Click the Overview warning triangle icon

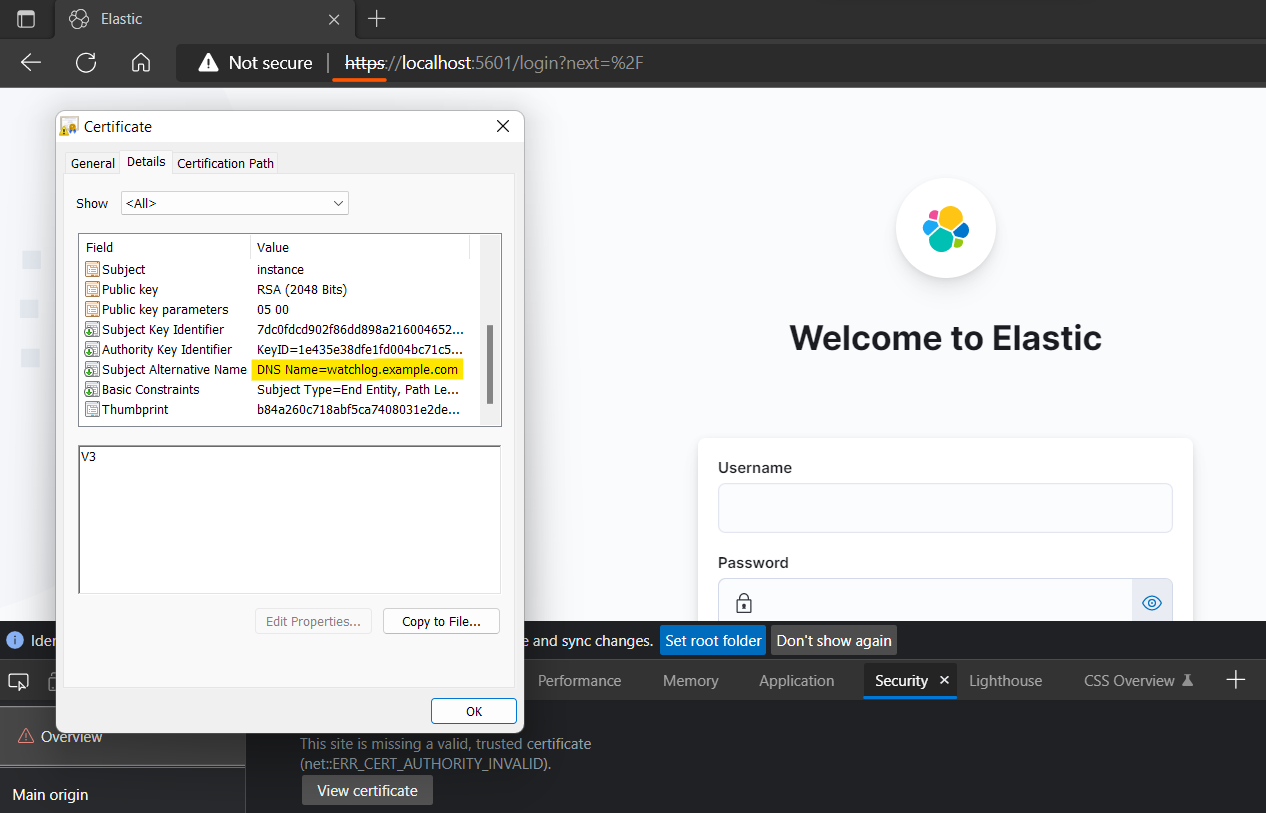pos(26,736)
